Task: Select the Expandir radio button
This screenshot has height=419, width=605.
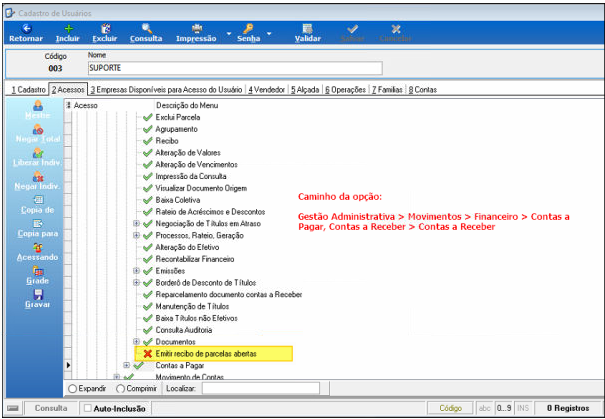Action: pos(72,389)
